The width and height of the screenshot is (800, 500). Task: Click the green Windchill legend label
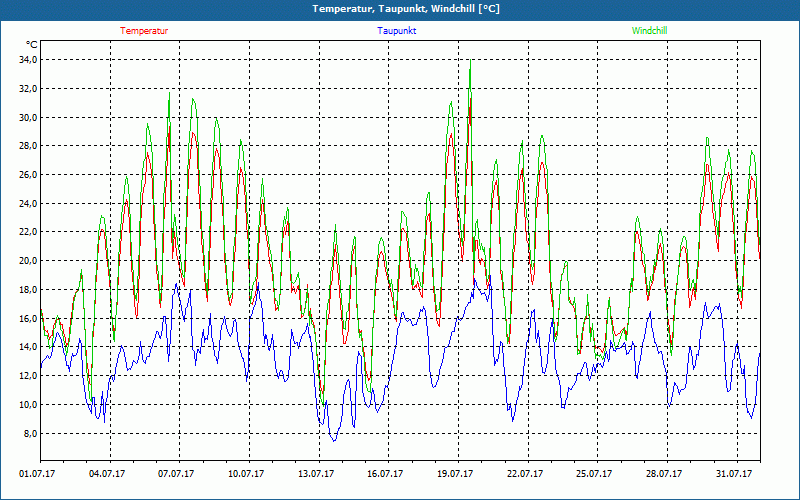pos(649,31)
